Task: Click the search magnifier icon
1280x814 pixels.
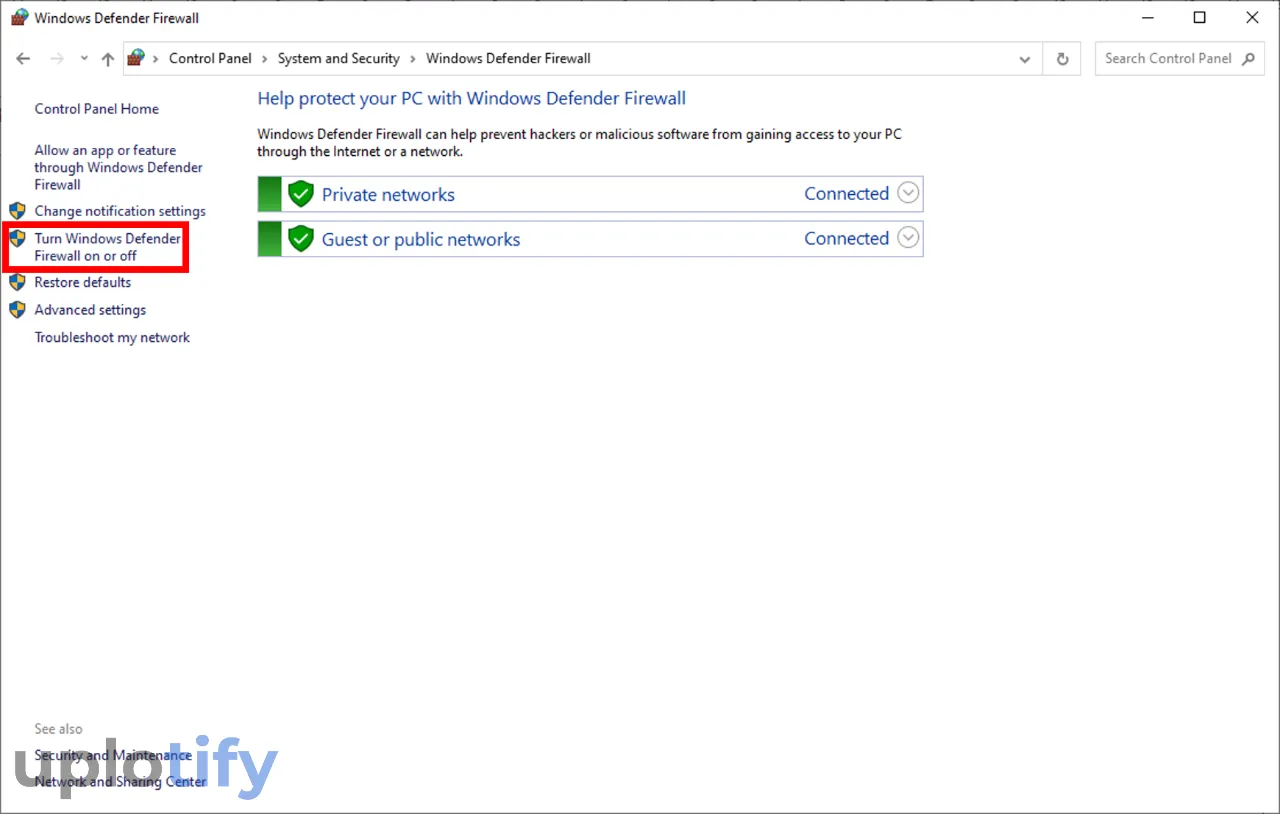Action: (1248, 59)
